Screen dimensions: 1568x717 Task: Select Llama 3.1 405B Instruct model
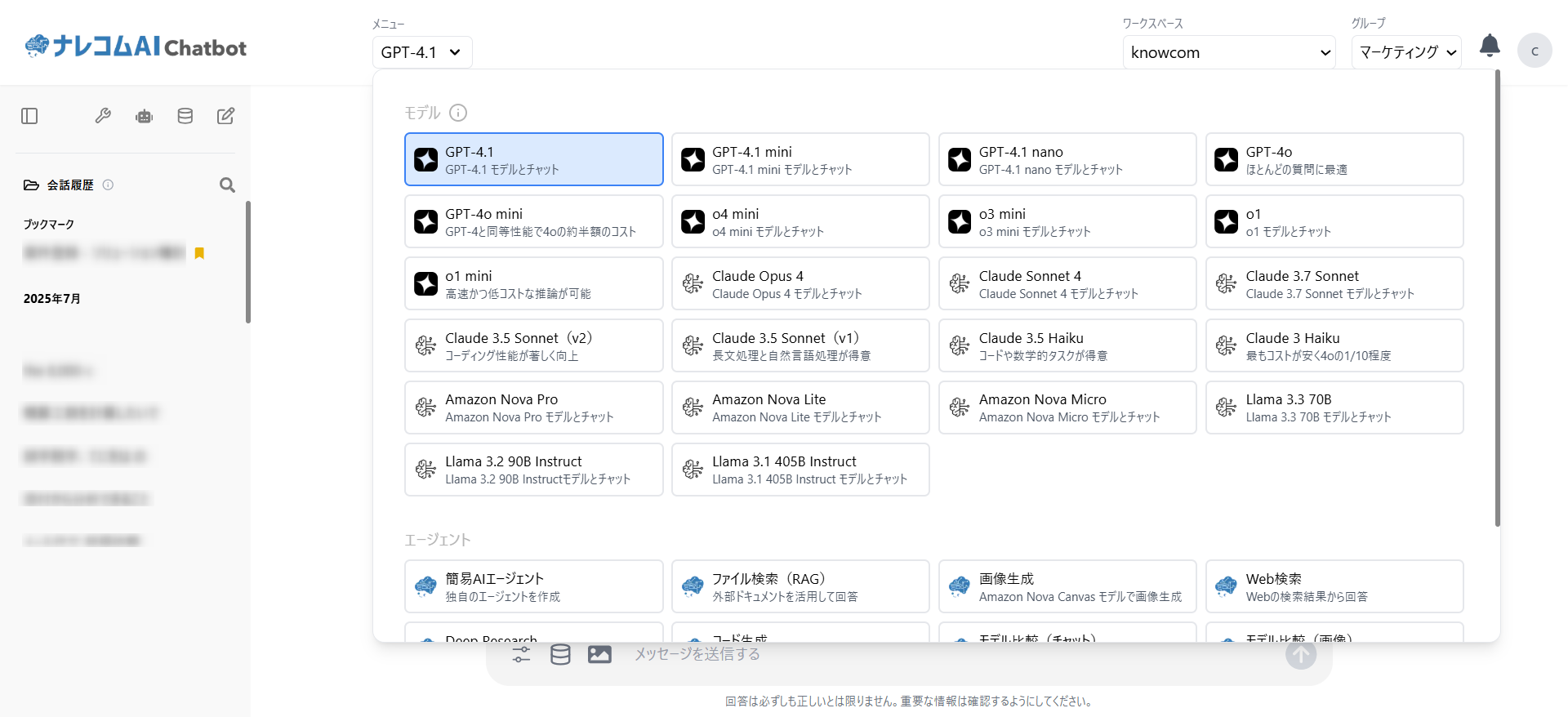point(800,470)
